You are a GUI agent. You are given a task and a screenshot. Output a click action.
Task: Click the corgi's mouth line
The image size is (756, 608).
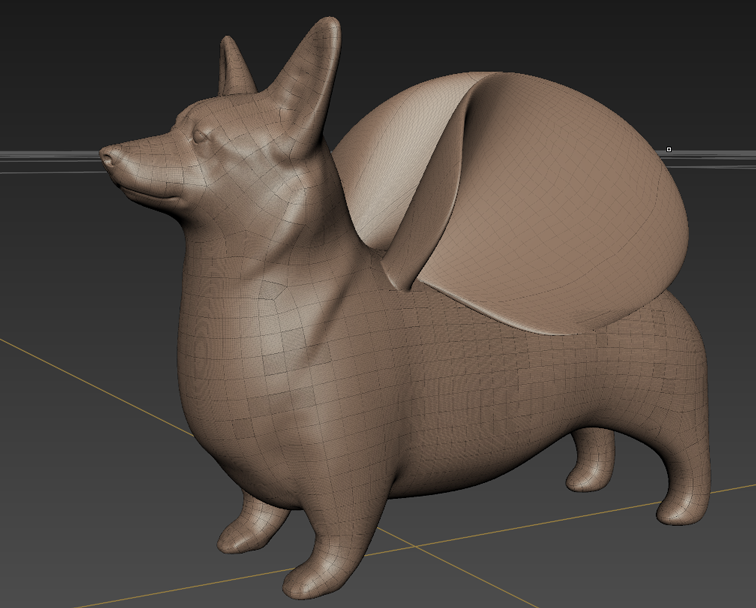click(150, 192)
